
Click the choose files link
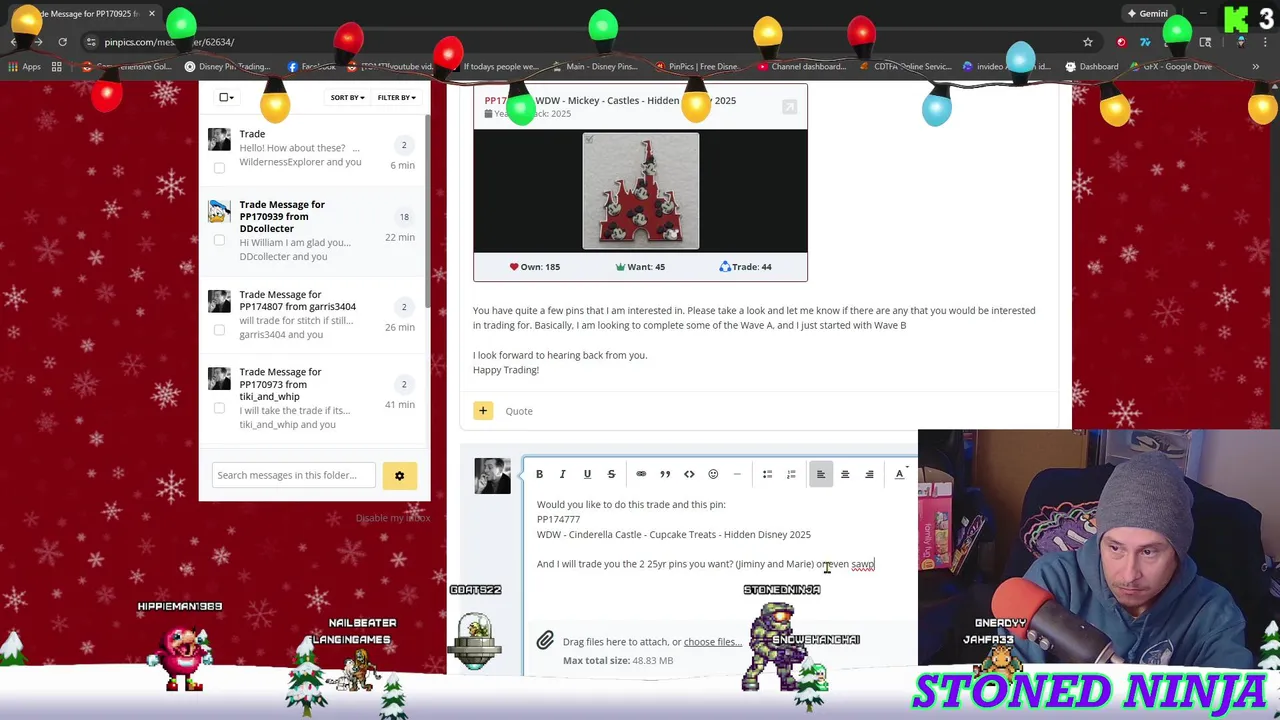(711, 642)
